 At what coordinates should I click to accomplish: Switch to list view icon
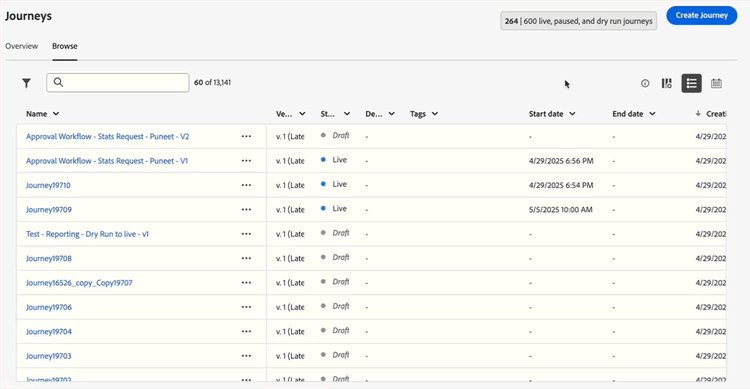pos(691,83)
